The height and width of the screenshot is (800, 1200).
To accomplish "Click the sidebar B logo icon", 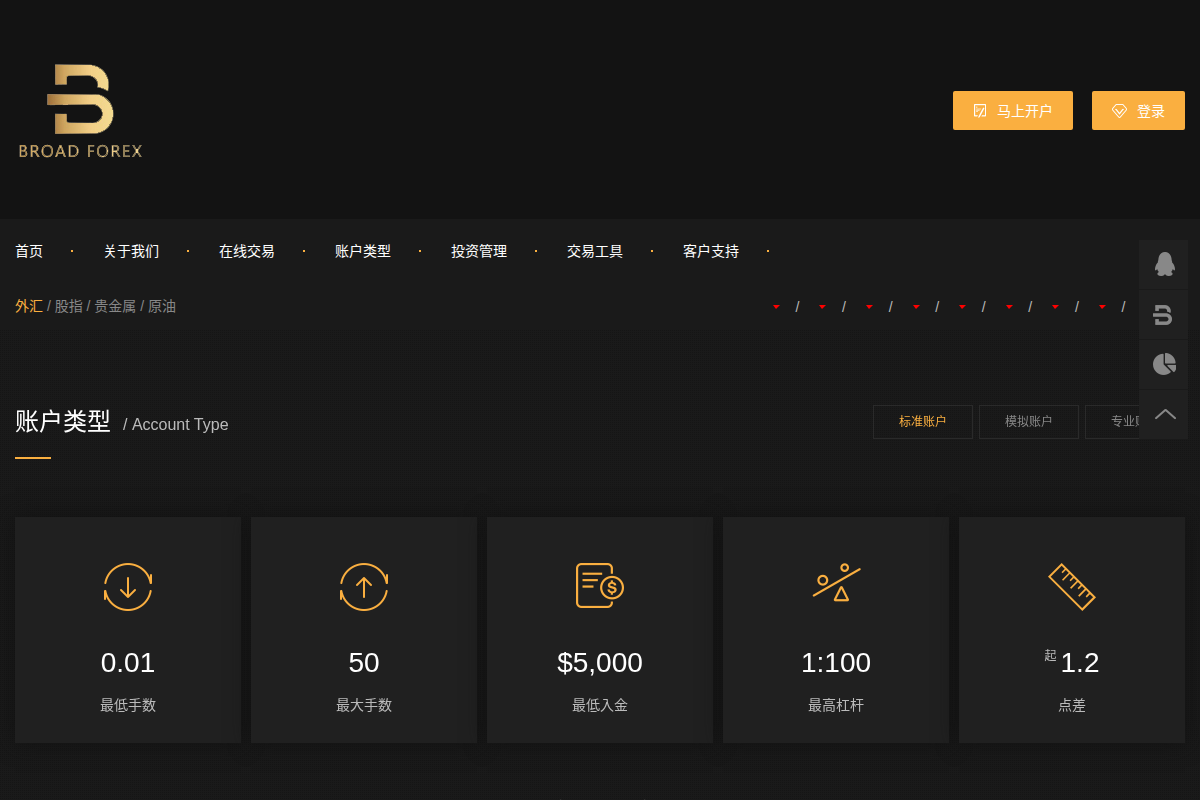I will click(1164, 314).
